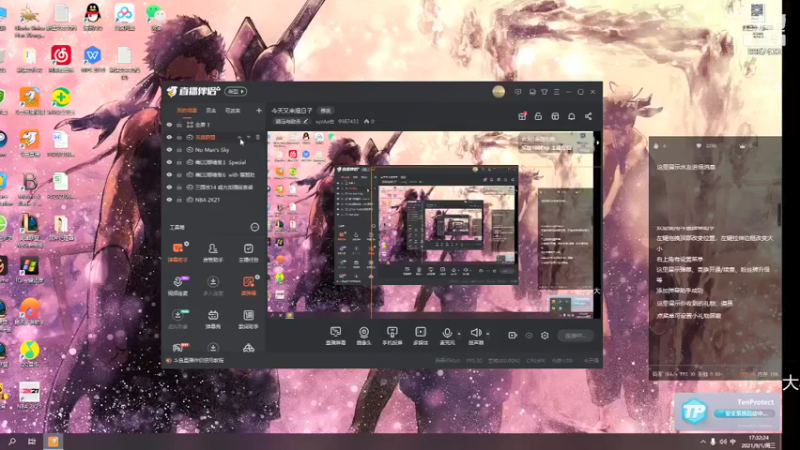Viewport: 800px width, 450px height.
Task: Add a multimedia source
Action: pyautogui.click(x=420, y=335)
